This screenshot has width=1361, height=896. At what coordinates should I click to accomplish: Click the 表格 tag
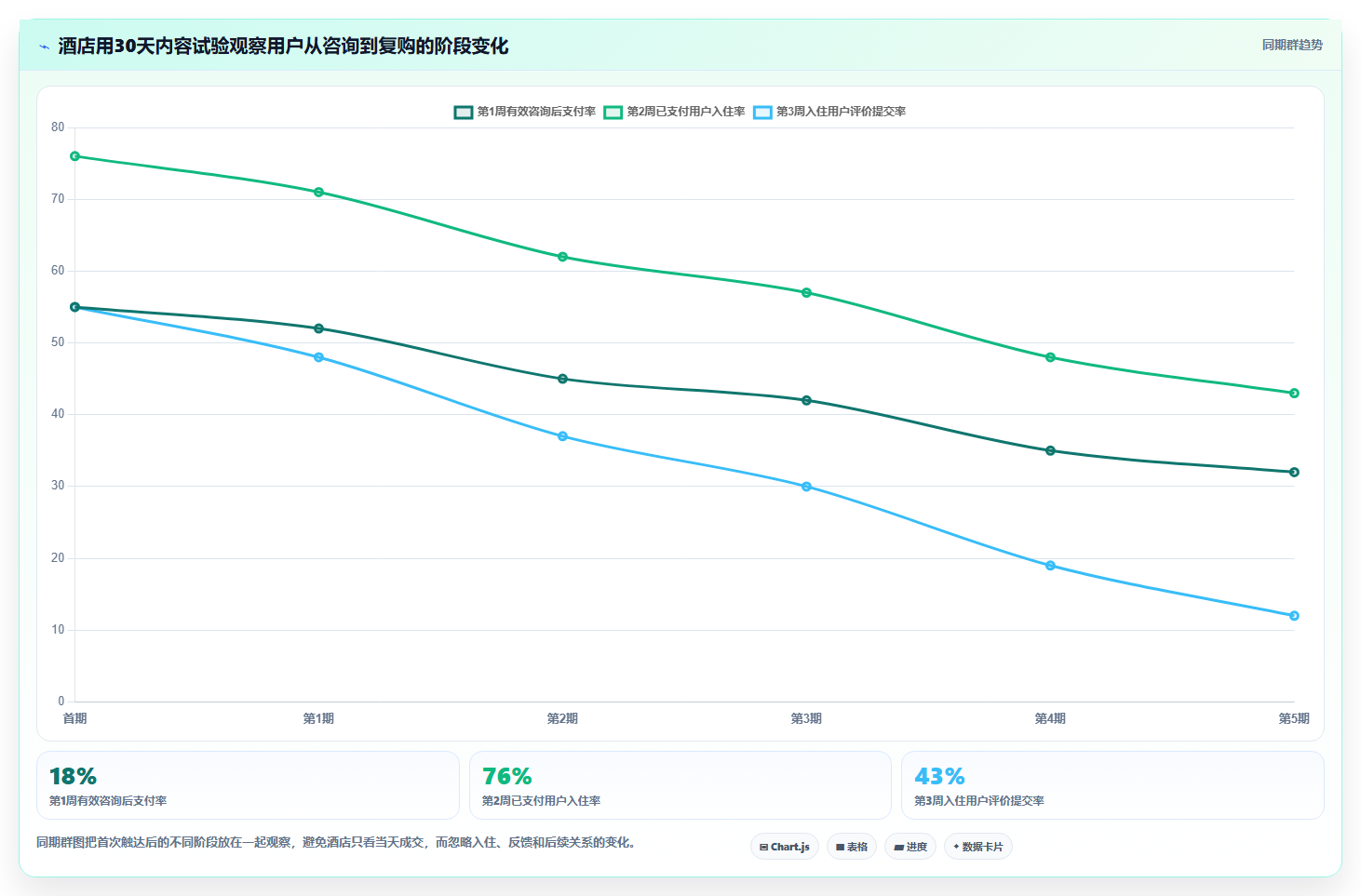click(852, 847)
